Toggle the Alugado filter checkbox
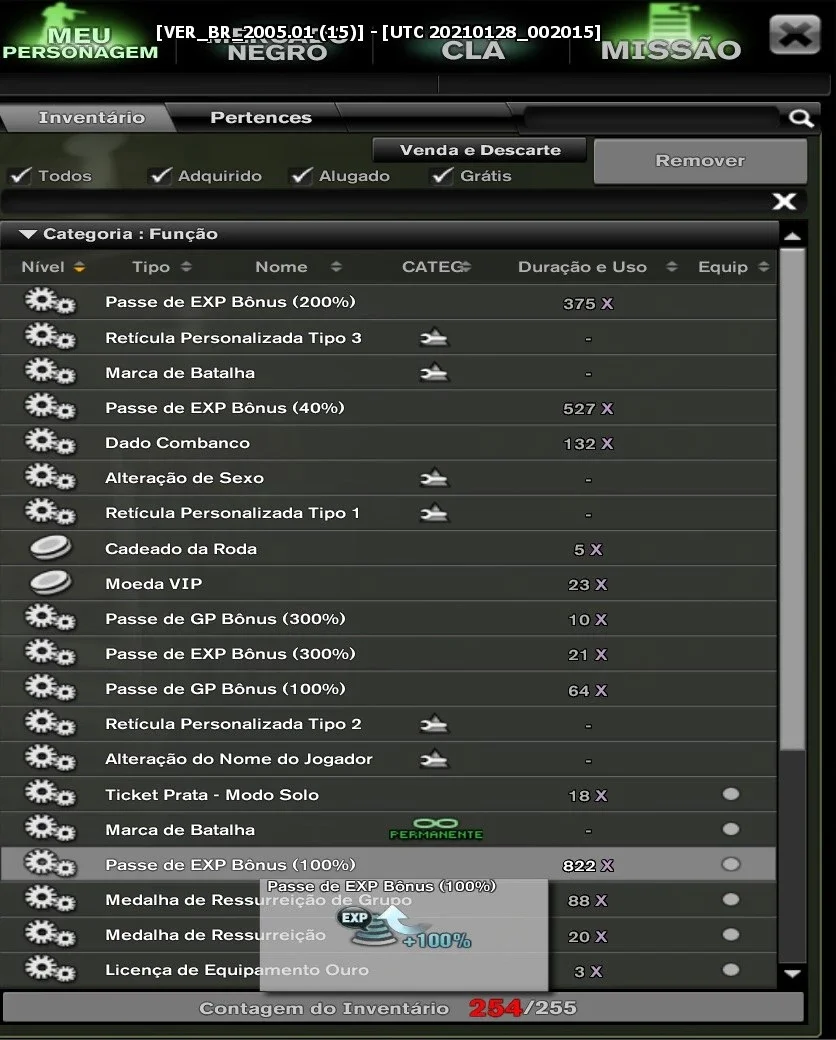Image resolution: width=836 pixels, height=1040 pixels. pyautogui.click(x=302, y=176)
